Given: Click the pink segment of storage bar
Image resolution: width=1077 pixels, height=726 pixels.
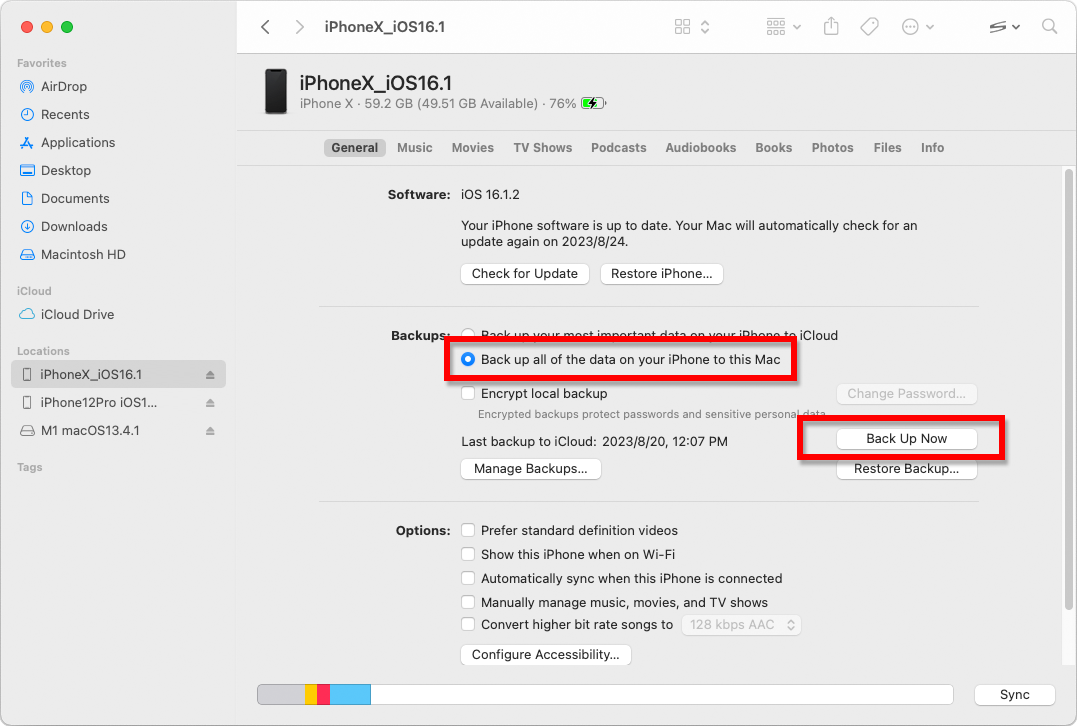Looking at the screenshot, I should [x=324, y=694].
